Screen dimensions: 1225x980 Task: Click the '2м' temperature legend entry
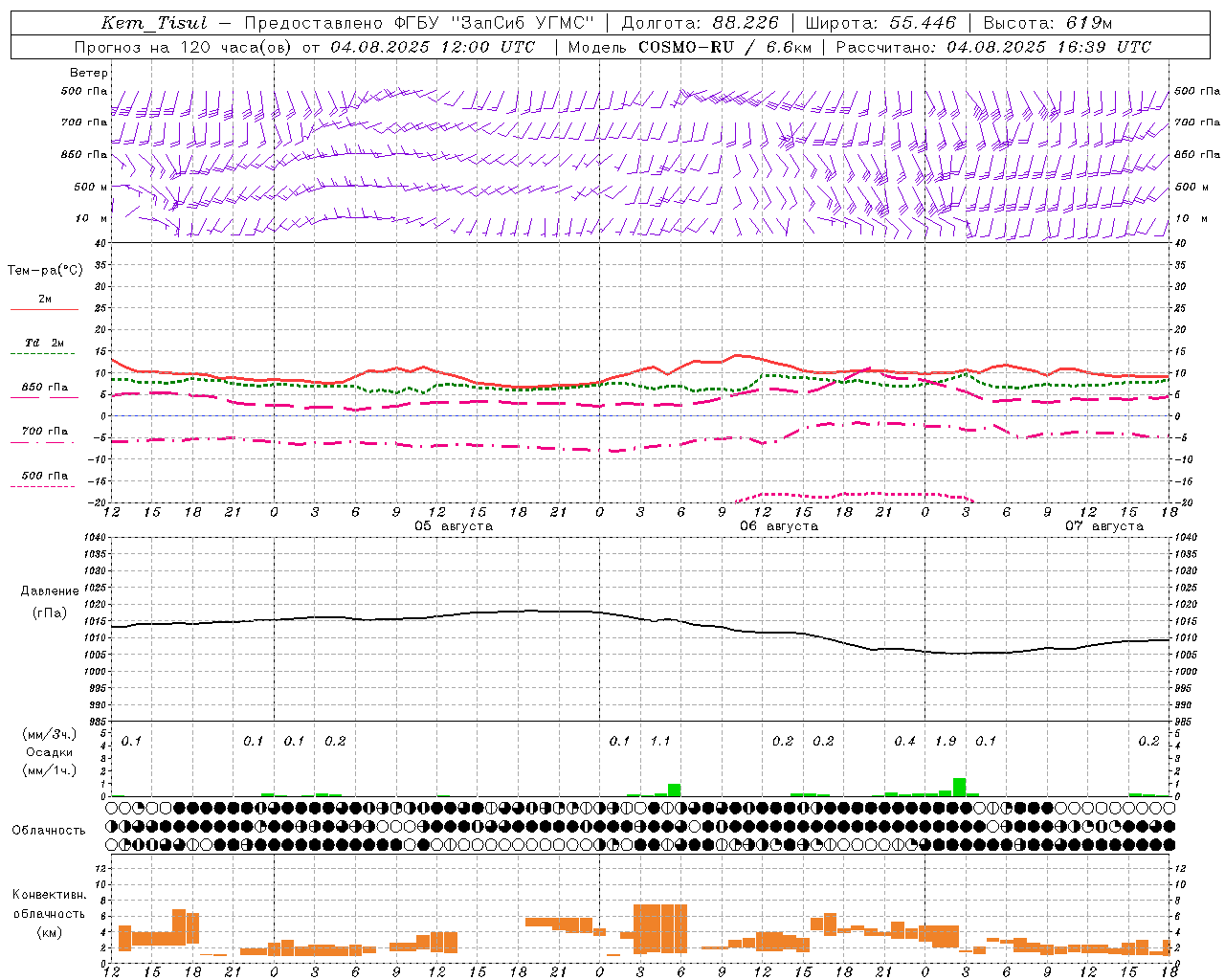pos(45,300)
